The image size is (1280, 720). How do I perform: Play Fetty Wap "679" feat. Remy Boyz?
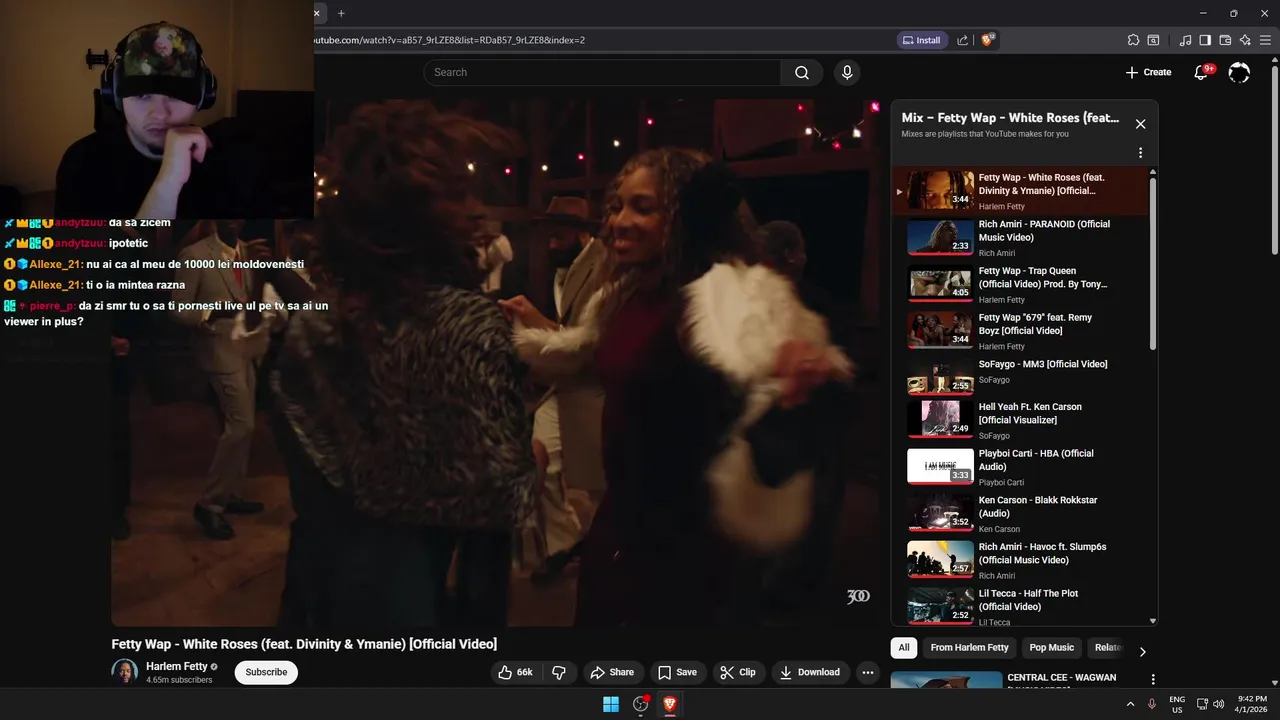[1022, 331]
